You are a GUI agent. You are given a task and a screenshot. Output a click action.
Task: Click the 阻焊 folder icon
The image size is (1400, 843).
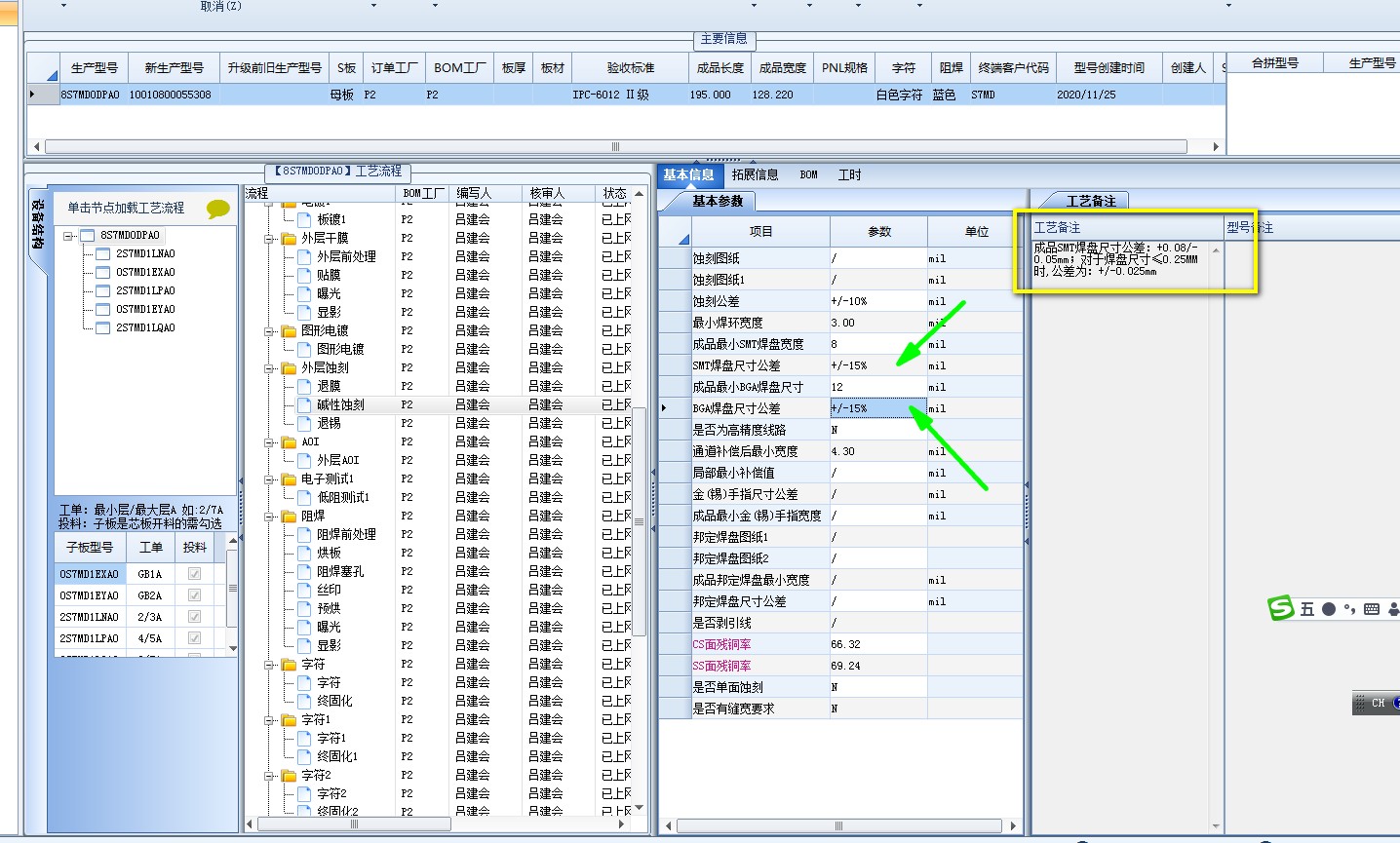coord(289,516)
